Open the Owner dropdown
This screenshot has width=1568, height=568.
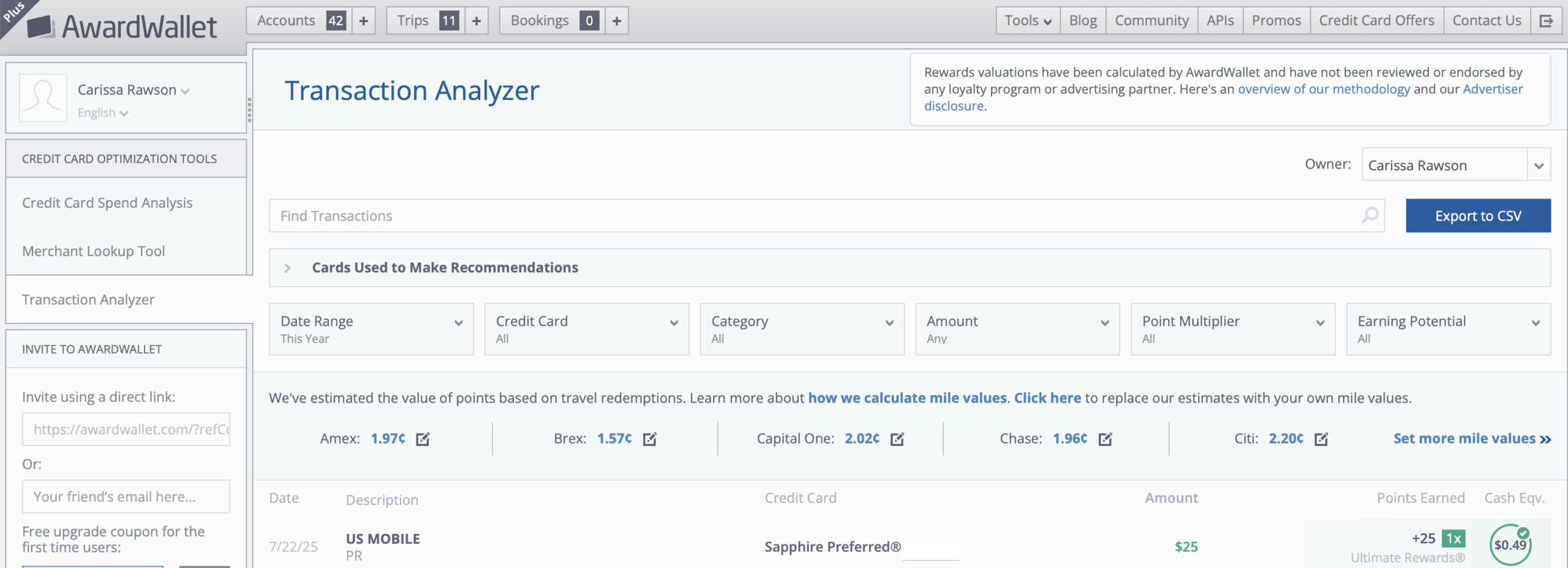click(1456, 164)
